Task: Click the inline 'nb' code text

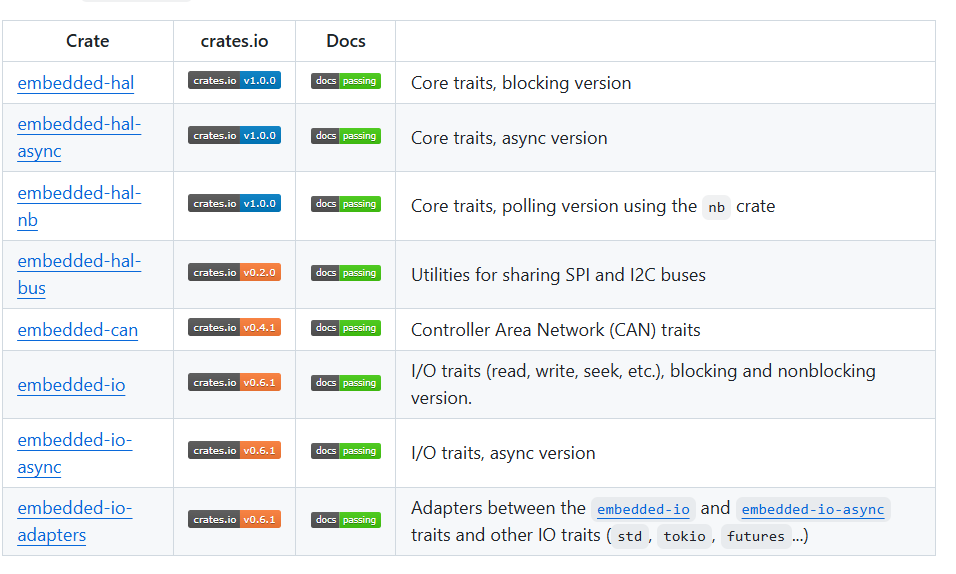Action: (x=716, y=207)
